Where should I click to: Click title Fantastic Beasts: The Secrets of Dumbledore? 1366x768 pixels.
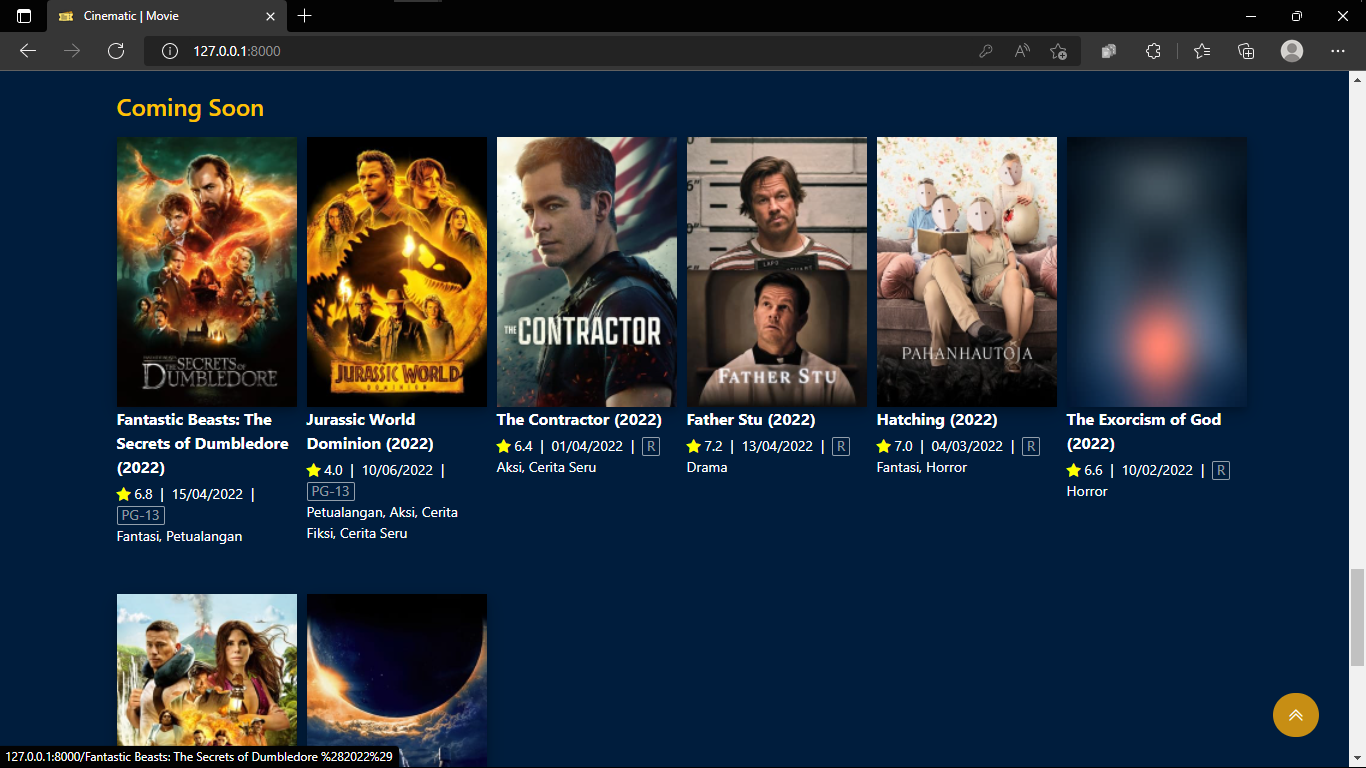(203, 444)
